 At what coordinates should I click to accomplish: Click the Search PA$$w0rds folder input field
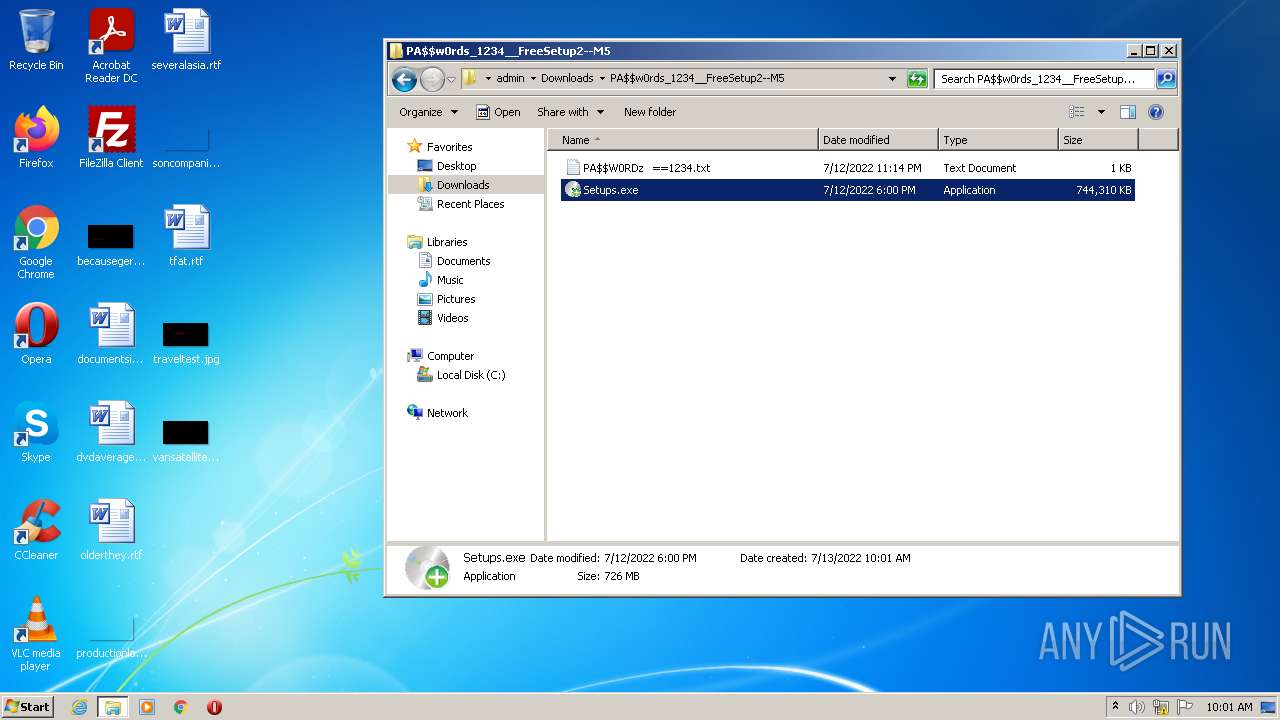tap(1045, 79)
